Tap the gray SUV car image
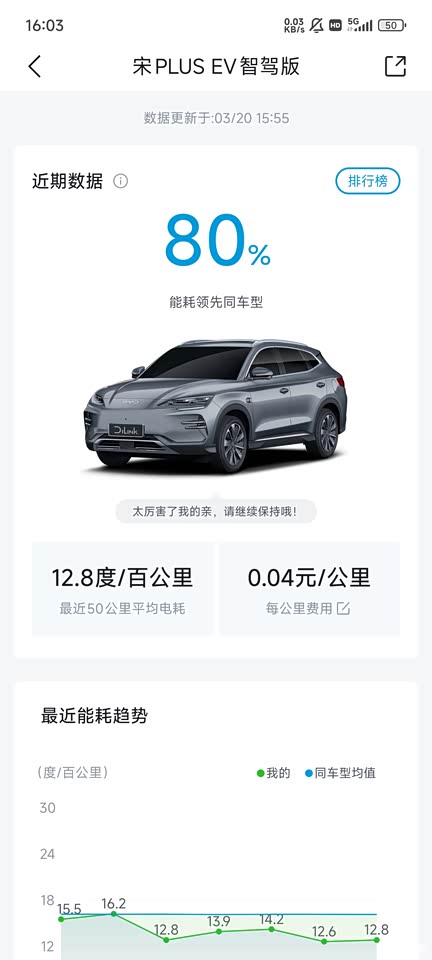Image resolution: width=432 pixels, height=960 pixels. tap(215, 405)
